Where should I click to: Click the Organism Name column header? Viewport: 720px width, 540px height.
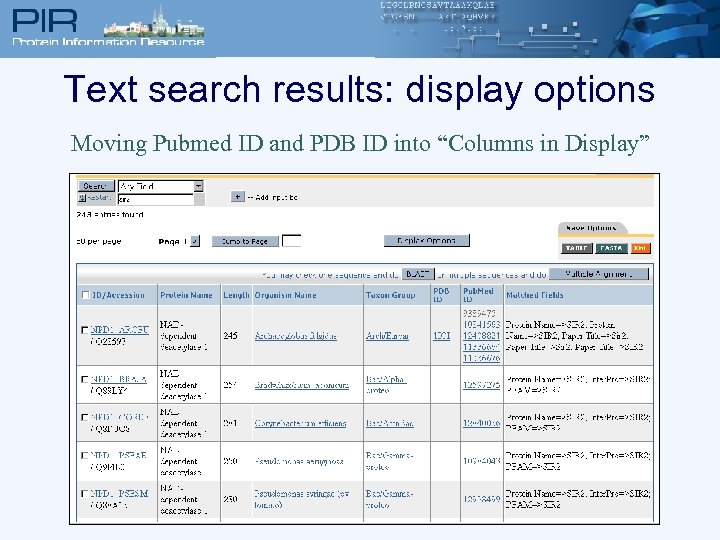[286, 295]
